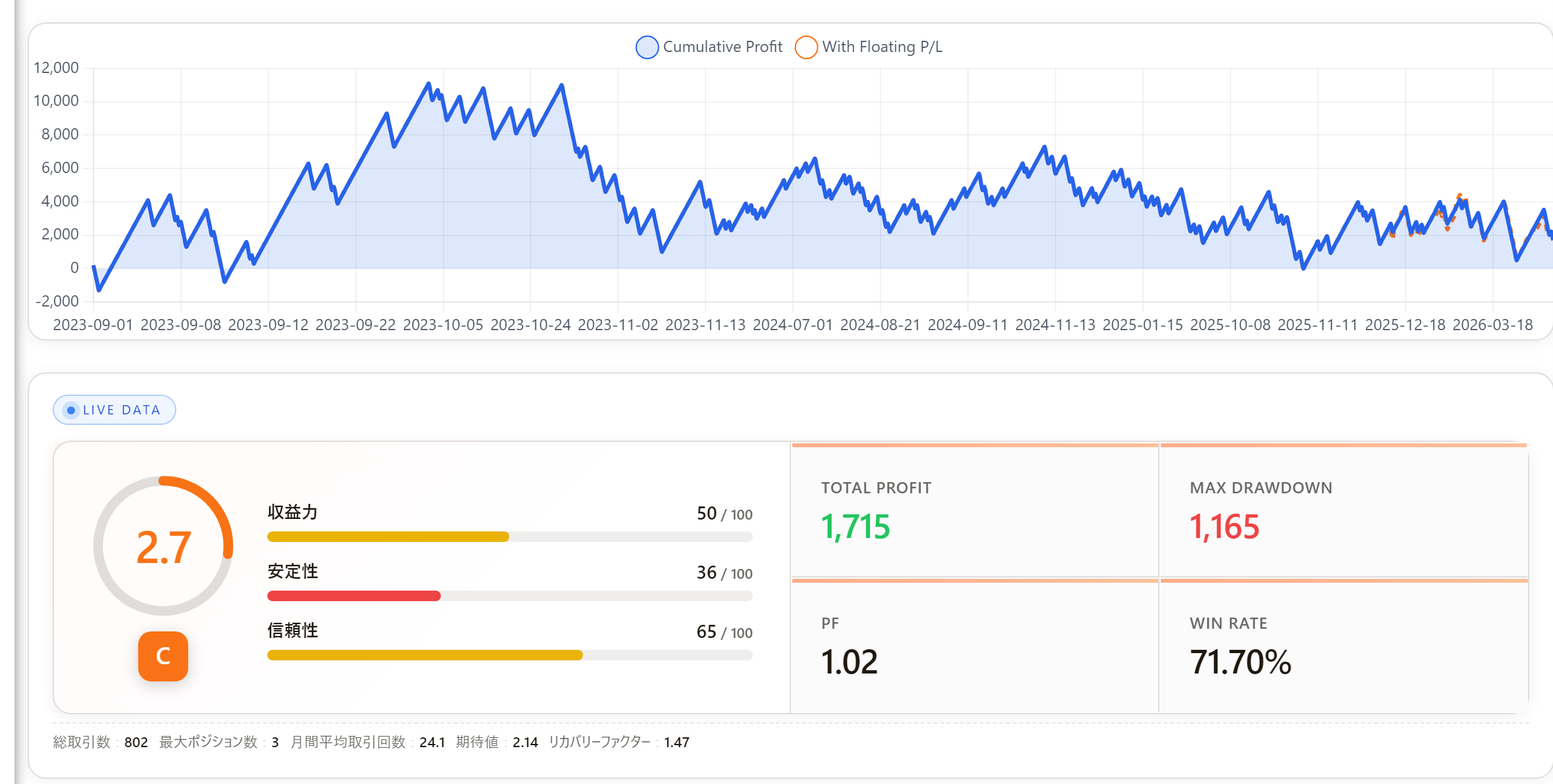Click the 2023-11-13 date axis label
The height and width of the screenshot is (784, 1553).
pyautogui.click(x=705, y=325)
